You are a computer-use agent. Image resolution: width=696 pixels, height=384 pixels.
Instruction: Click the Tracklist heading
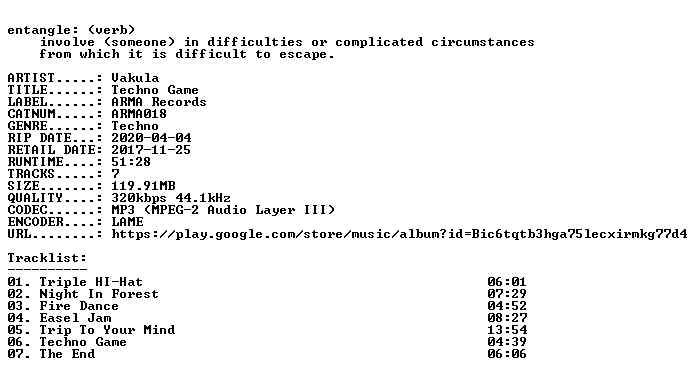tap(47, 258)
